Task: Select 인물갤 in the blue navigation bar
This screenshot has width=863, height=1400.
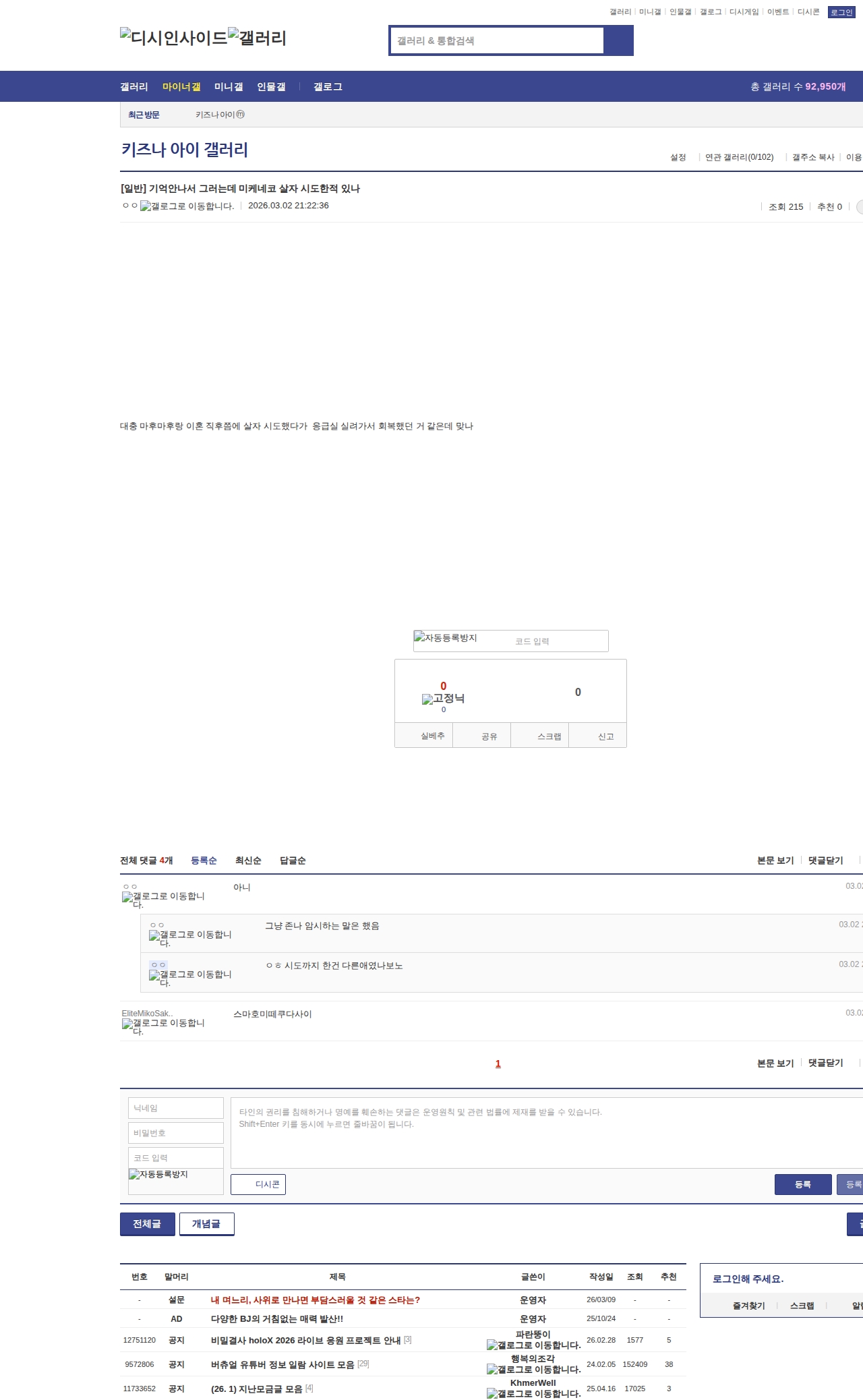Action: pos(271,86)
